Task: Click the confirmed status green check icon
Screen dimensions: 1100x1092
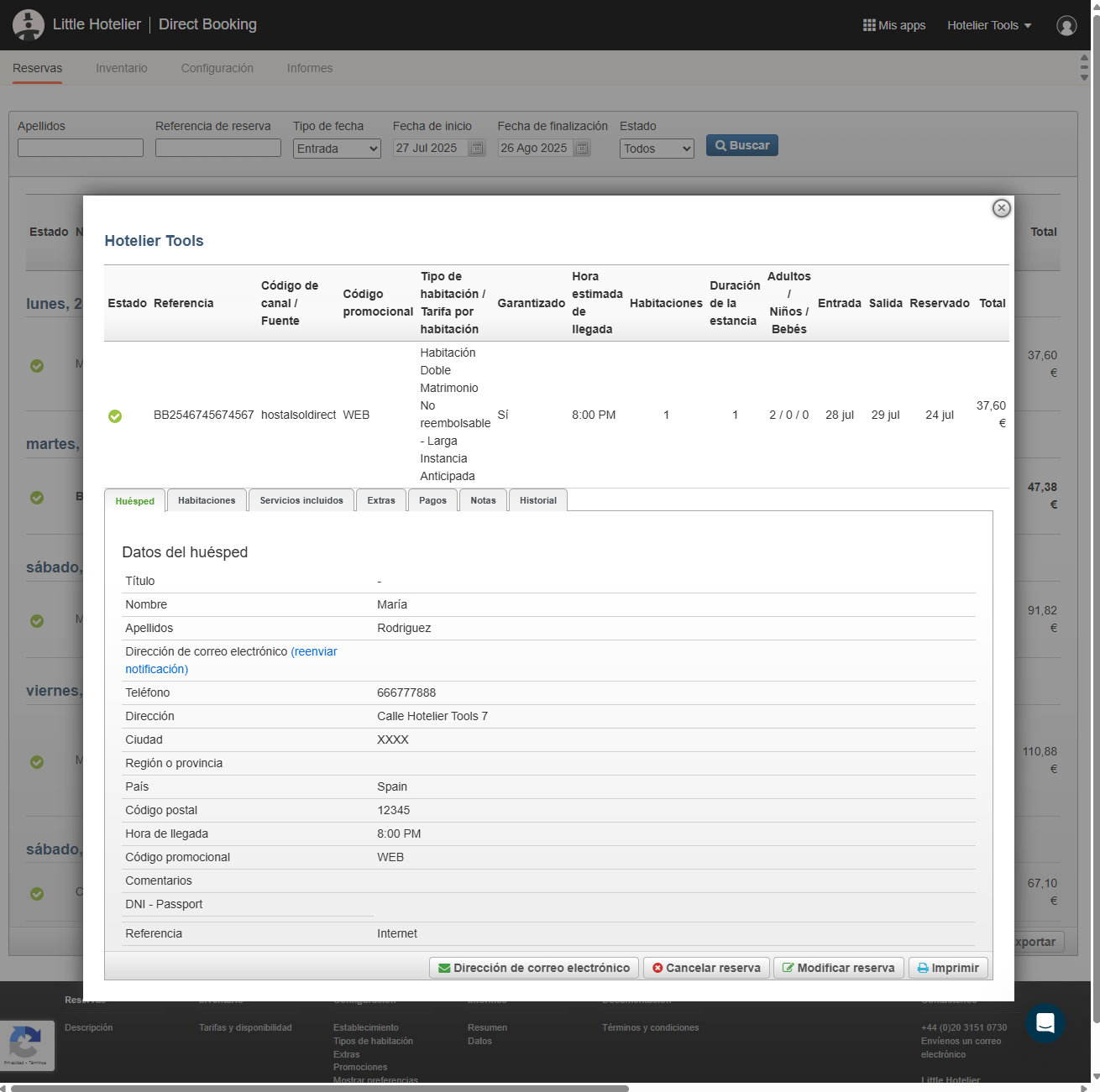Action: point(115,415)
